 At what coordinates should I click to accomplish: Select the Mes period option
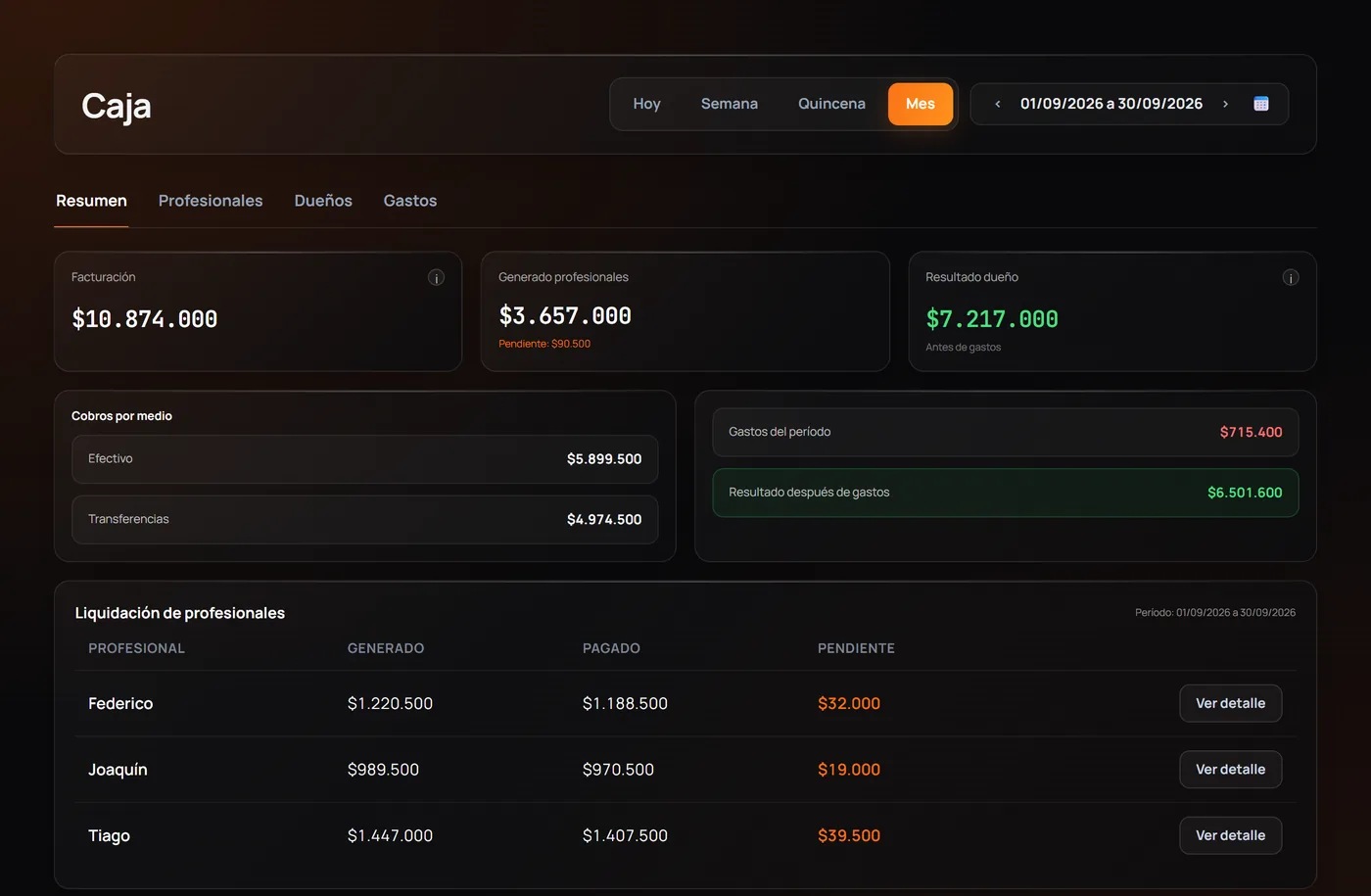[x=921, y=104]
